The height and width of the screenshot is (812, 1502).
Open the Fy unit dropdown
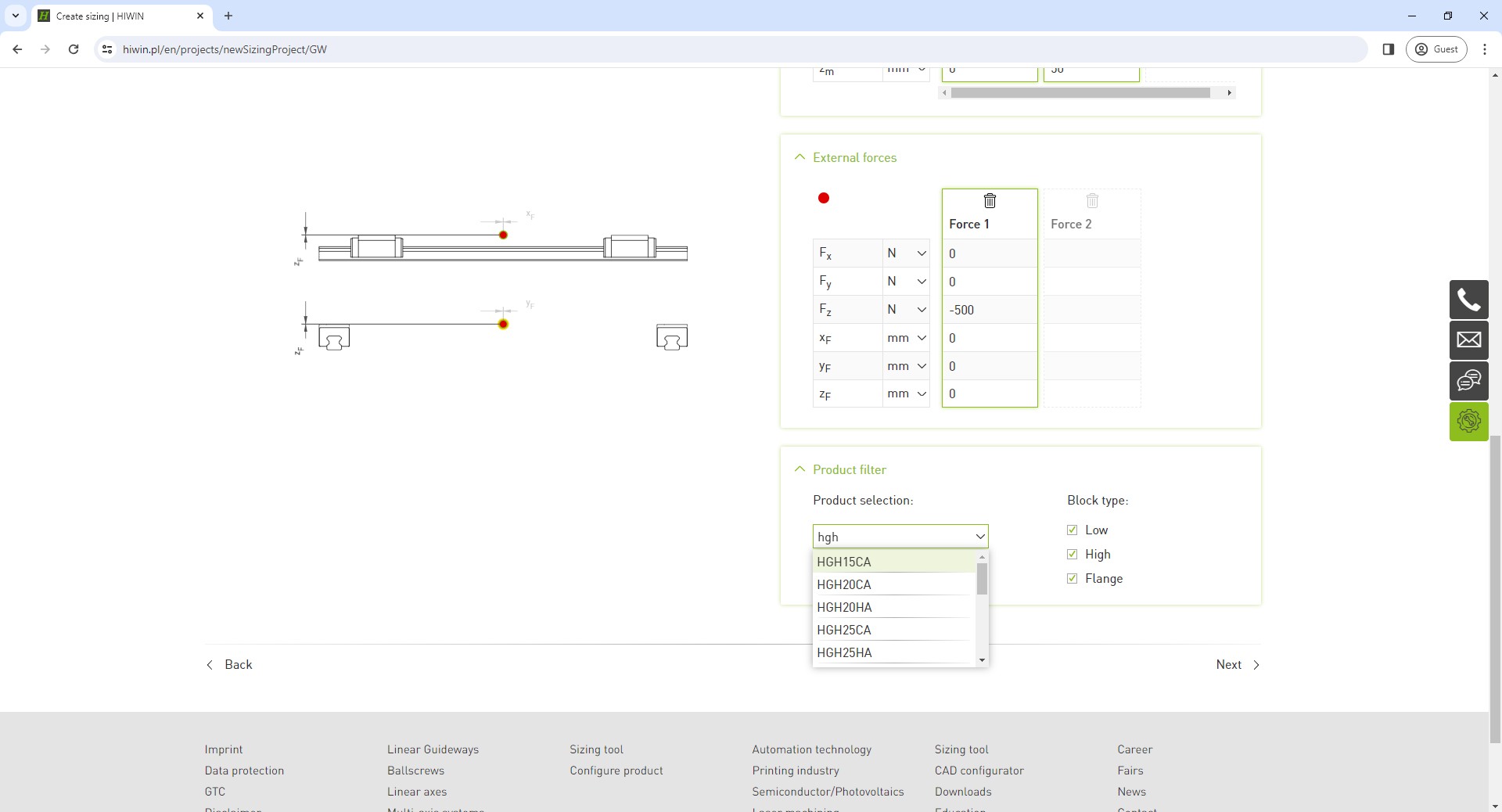tap(906, 282)
